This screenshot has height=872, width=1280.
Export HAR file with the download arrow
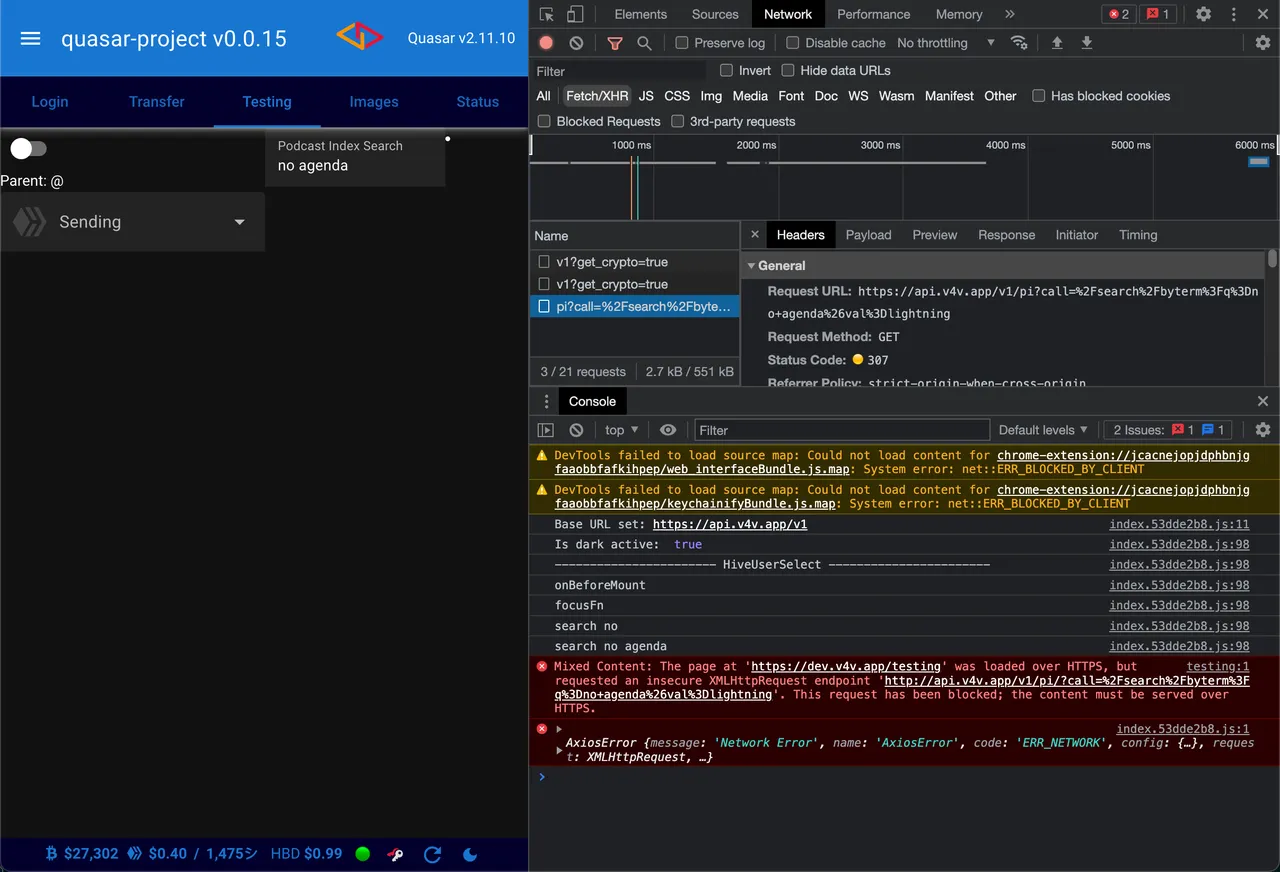pyautogui.click(x=1087, y=43)
